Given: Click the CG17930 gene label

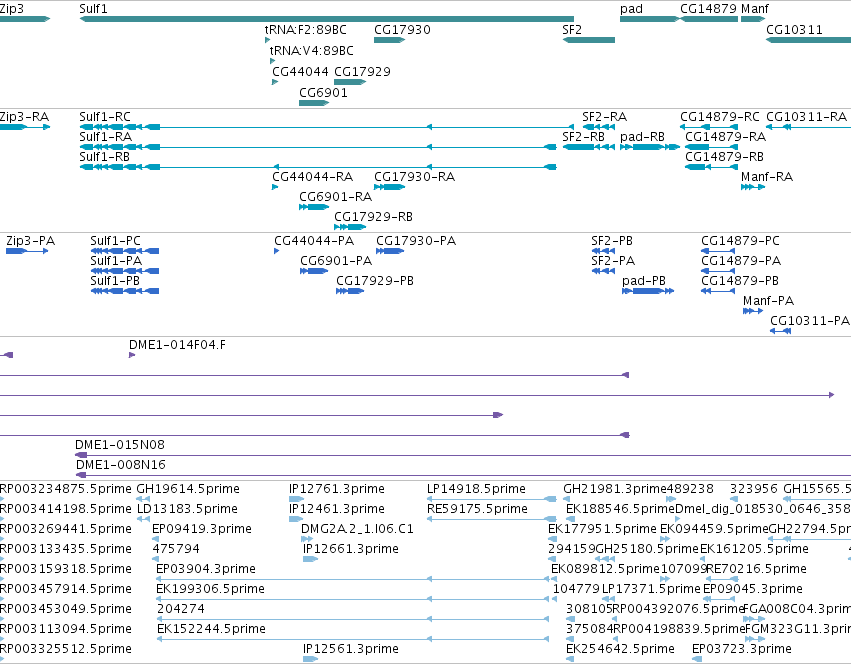Looking at the screenshot, I should (402, 30).
